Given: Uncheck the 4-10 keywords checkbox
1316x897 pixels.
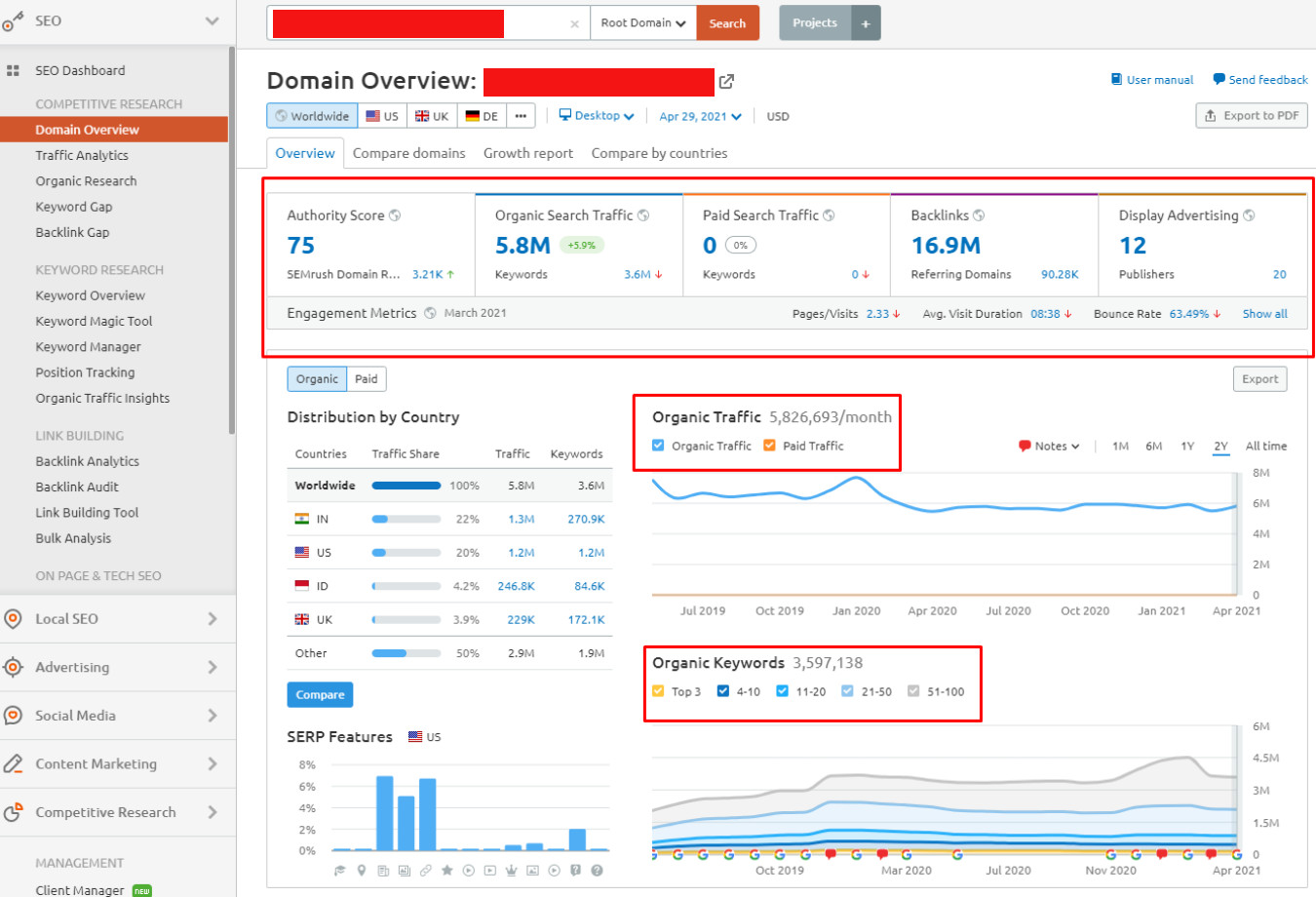Looking at the screenshot, I should coord(723,691).
